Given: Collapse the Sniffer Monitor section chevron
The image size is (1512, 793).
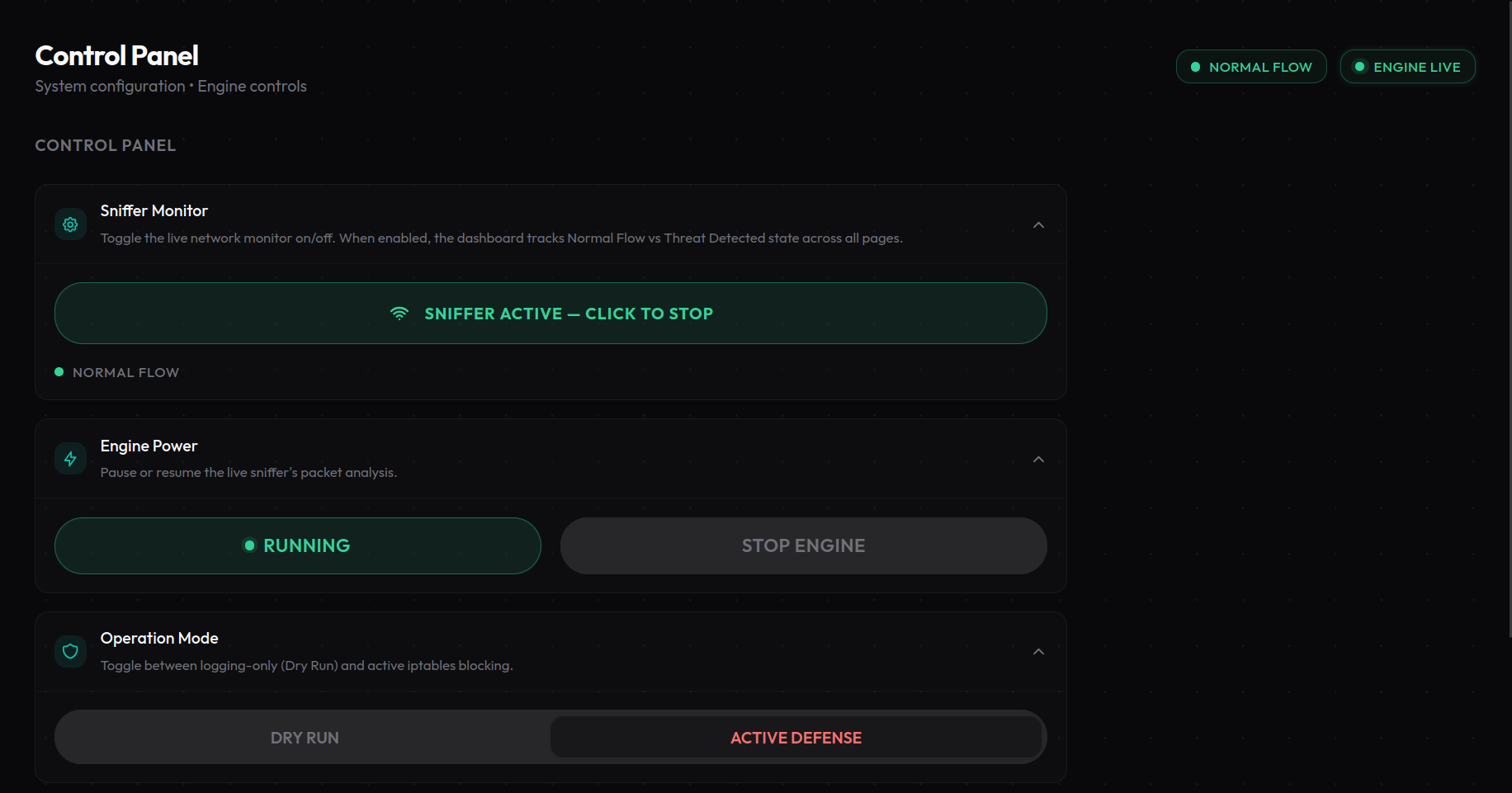Looking at the screenshot, I should tap(1039, 225).
